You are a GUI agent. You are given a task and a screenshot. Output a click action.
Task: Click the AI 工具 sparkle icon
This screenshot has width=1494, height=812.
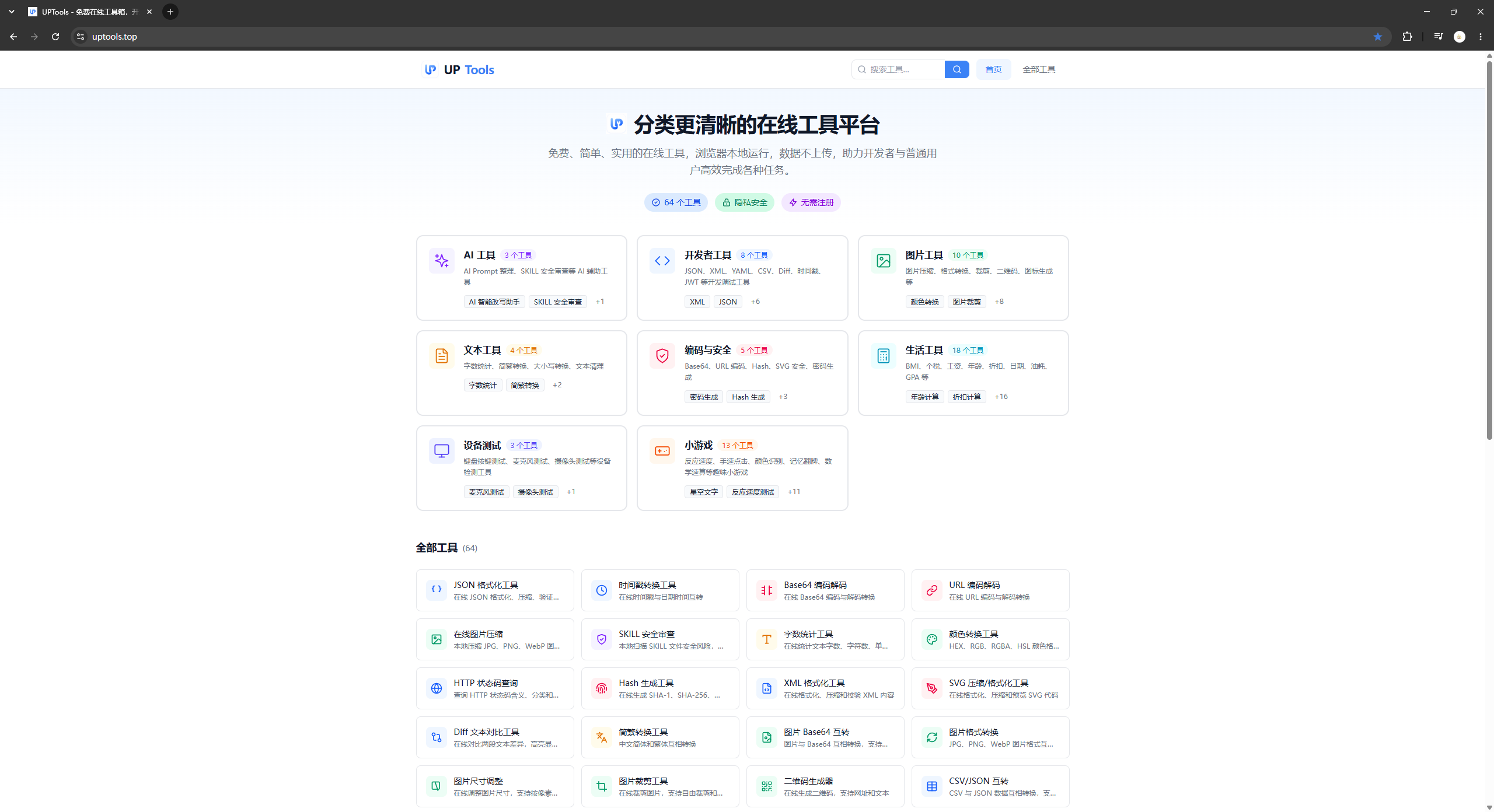pyautogui.click(x=441, y=261)
